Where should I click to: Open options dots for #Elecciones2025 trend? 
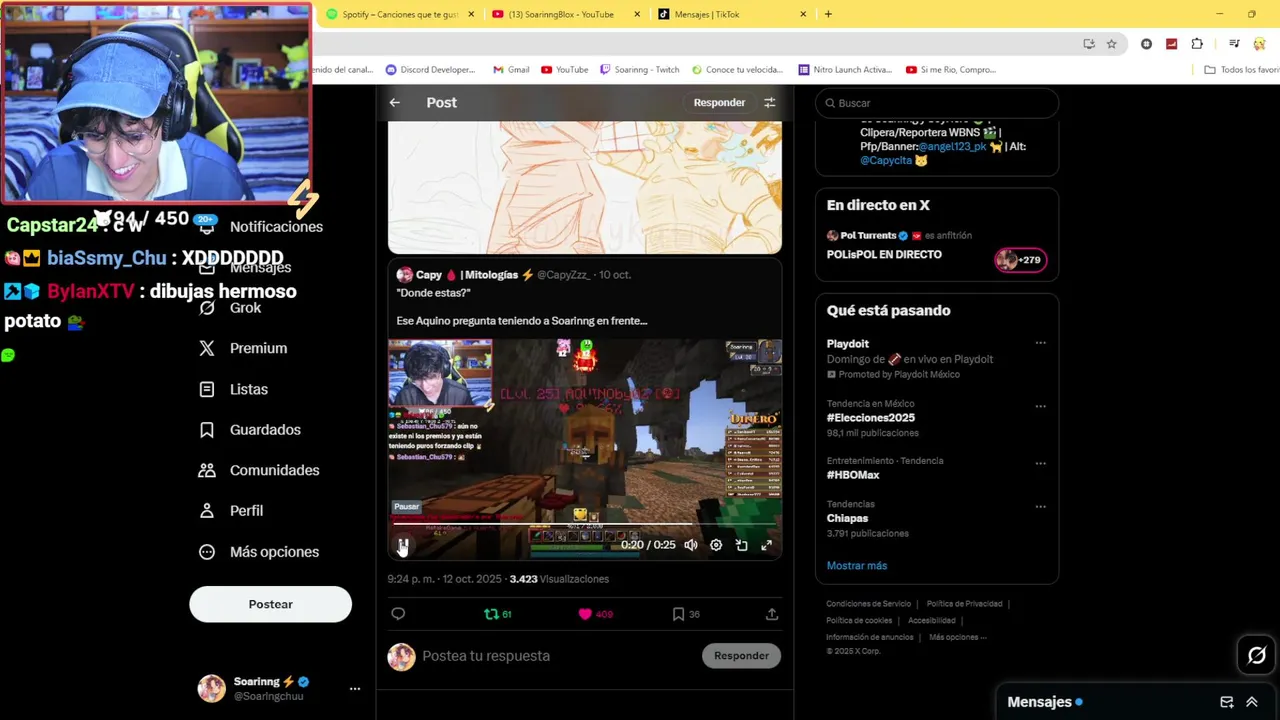(1040, 407)
